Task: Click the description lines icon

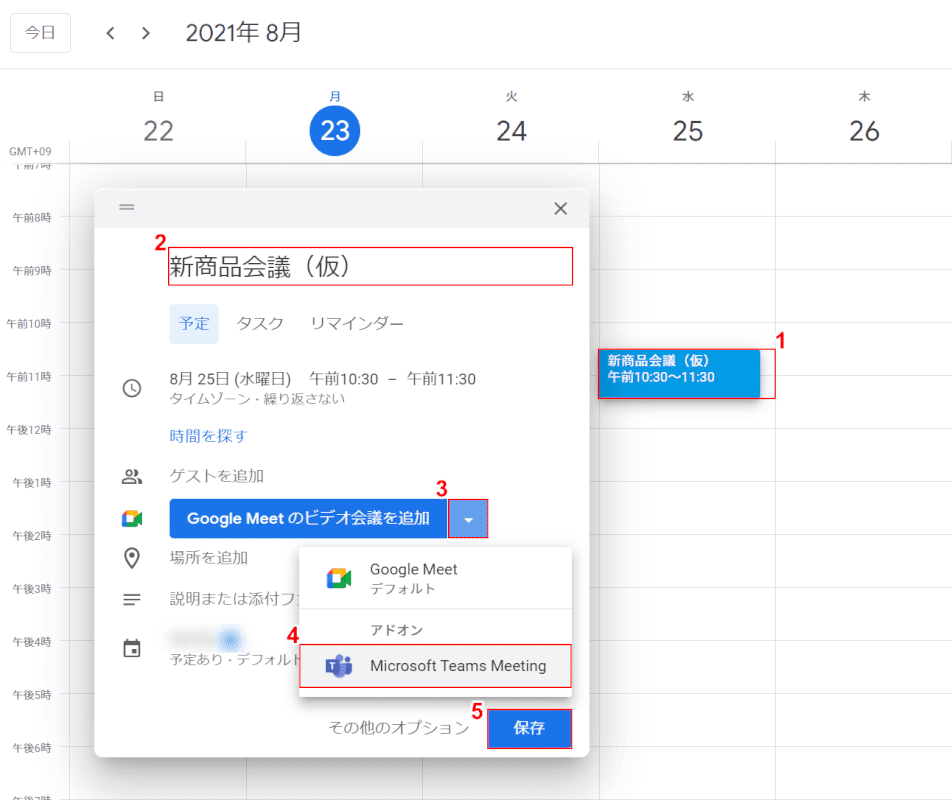Action: pyautogui.click(x=132, y=600)
